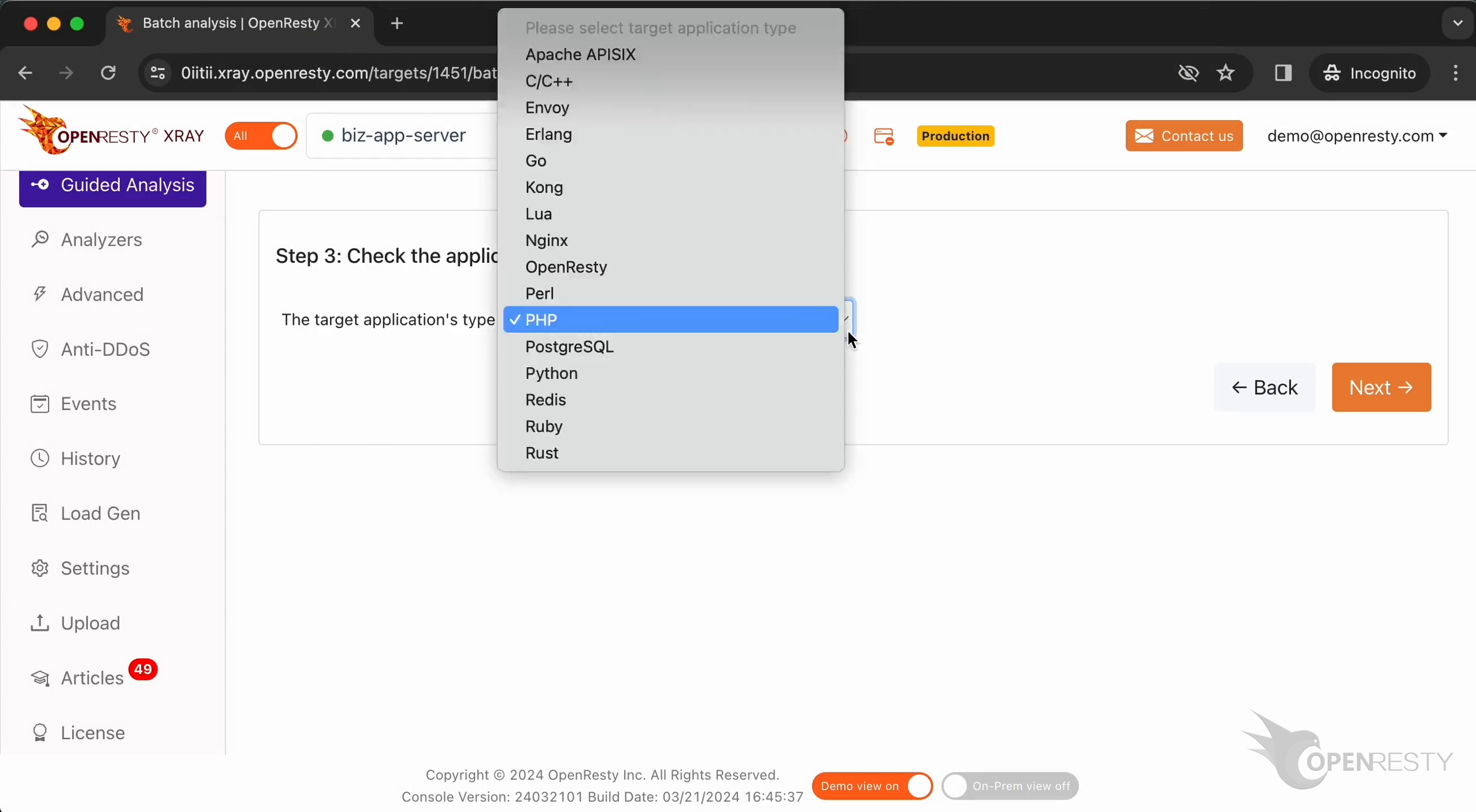
Task: Click the Upload tray icon
Action: point(39,623)
